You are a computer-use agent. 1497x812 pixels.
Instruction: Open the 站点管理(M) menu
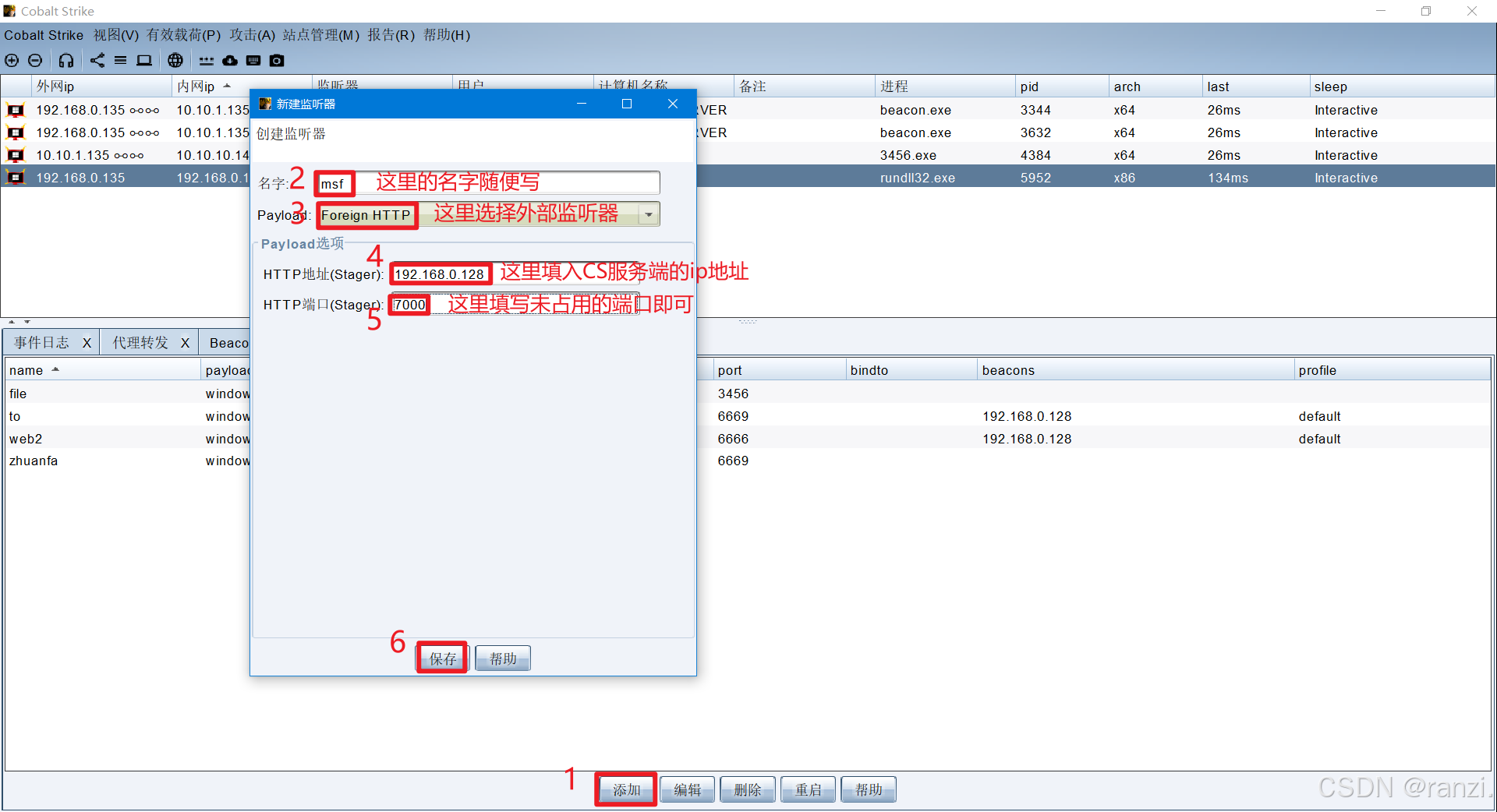(320, 35)
